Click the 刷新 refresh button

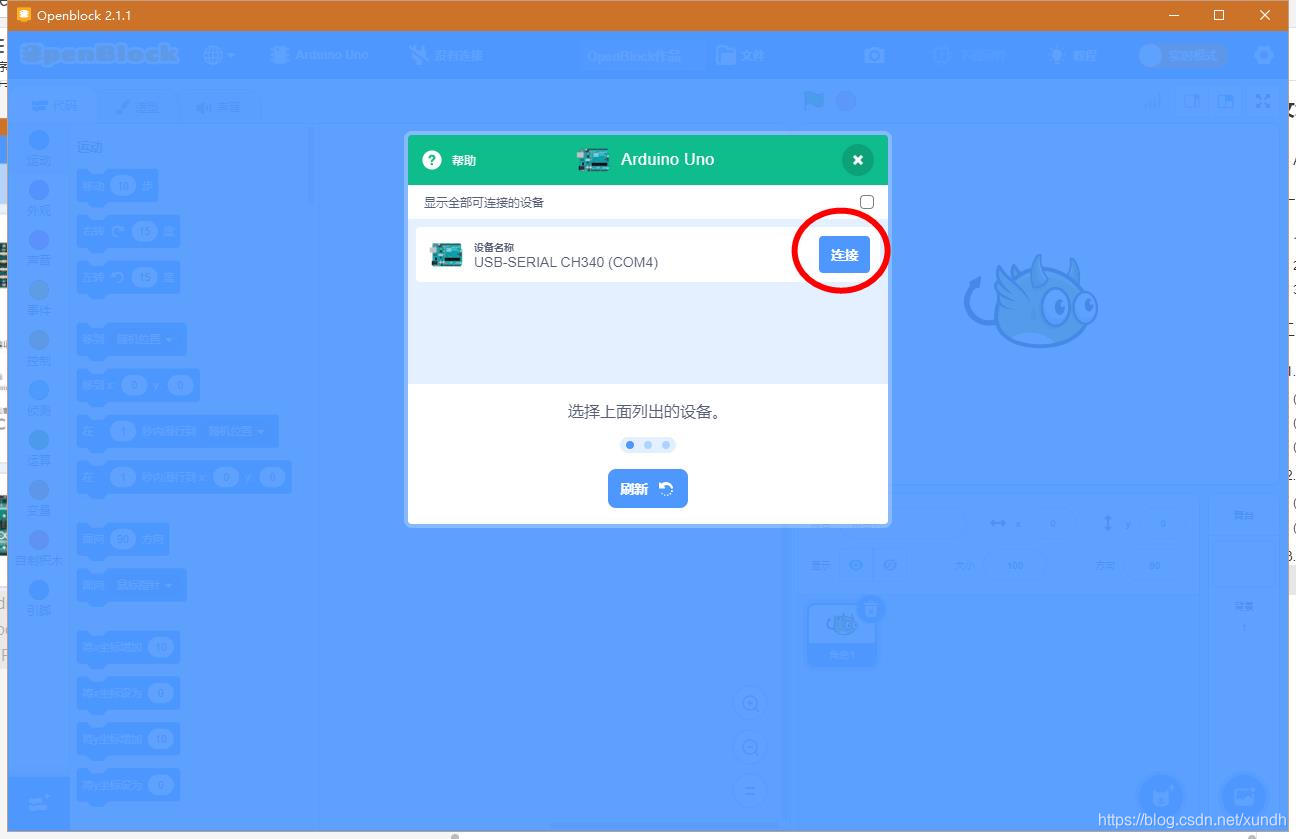pyautogui.click(x=647, y=488)
